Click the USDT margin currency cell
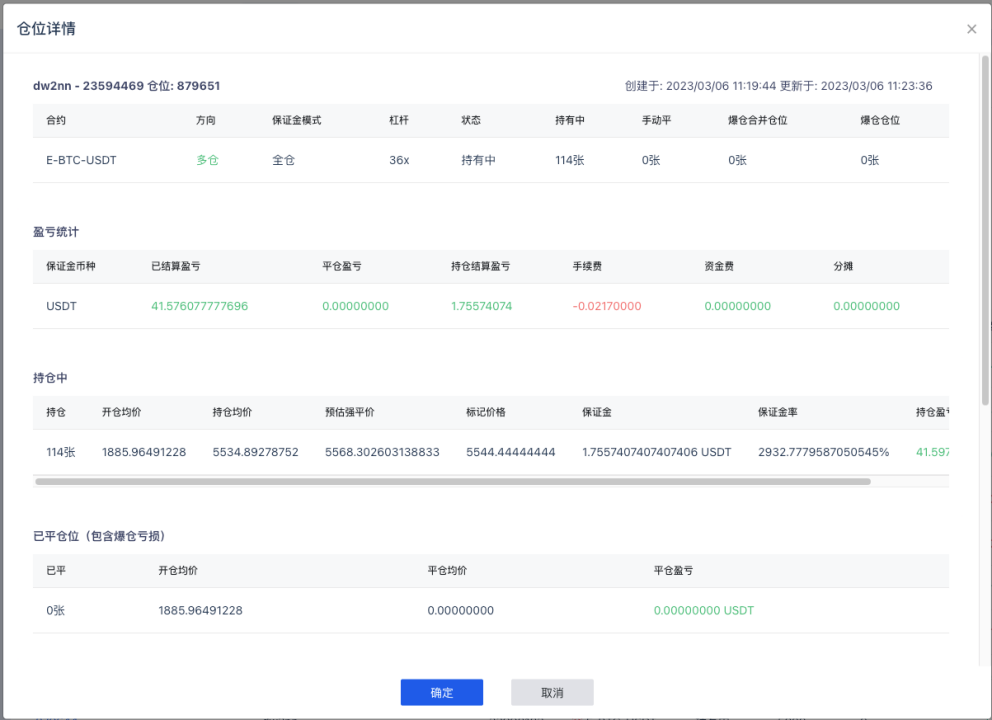Image resolution: width=992 pixels, height=720 pixels. (61, 306)
